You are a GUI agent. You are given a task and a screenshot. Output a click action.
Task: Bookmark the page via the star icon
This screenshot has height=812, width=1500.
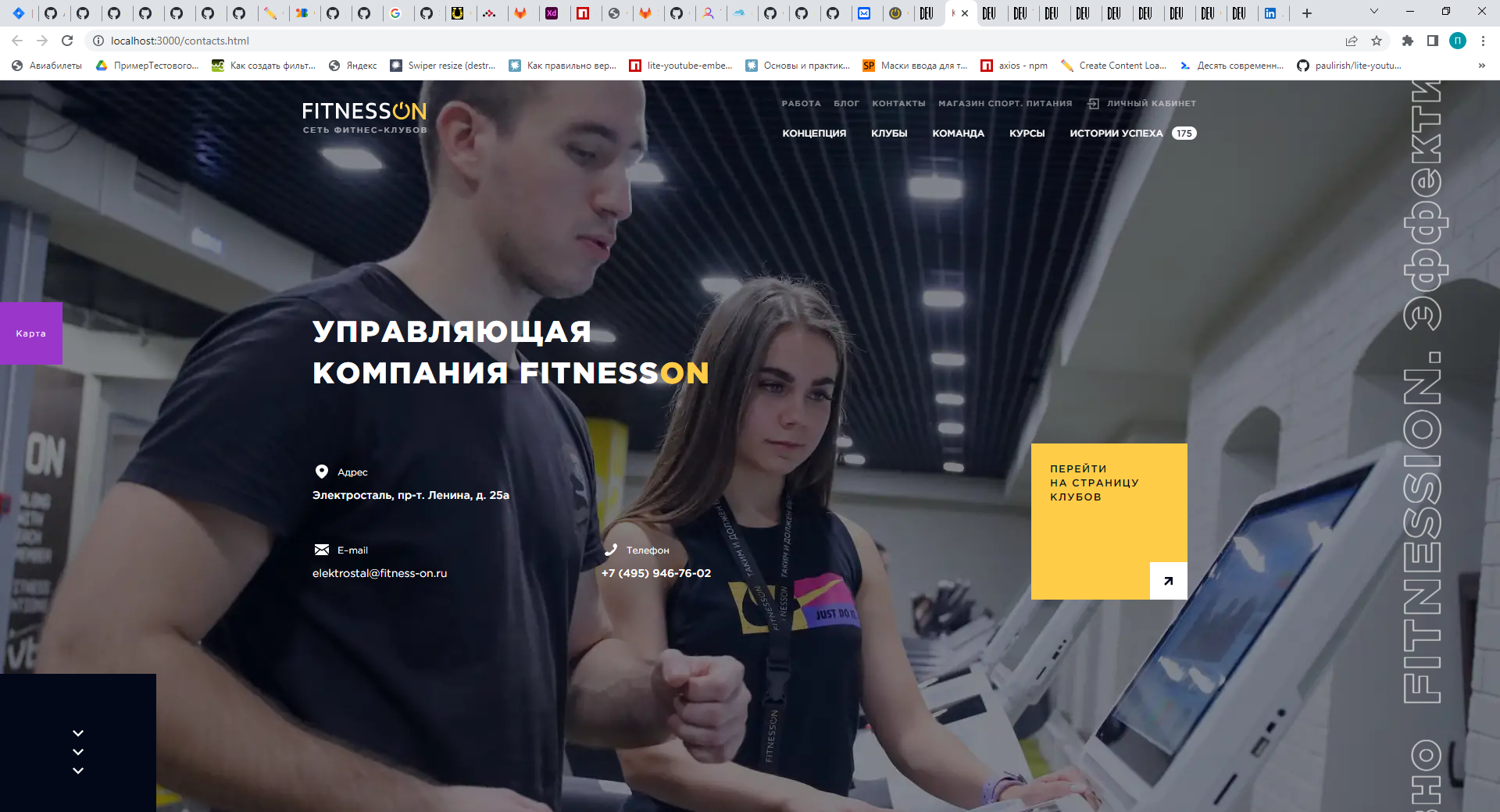click(1378, 41)
